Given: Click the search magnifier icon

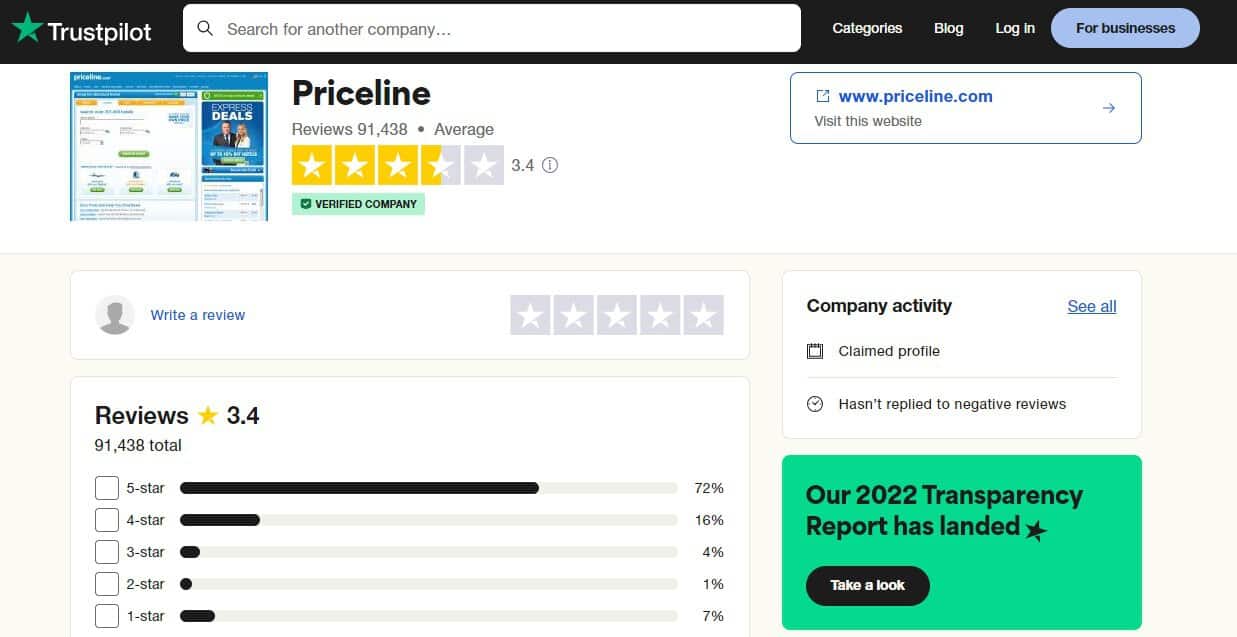Looking at the screenshot, I should [205, 28].
